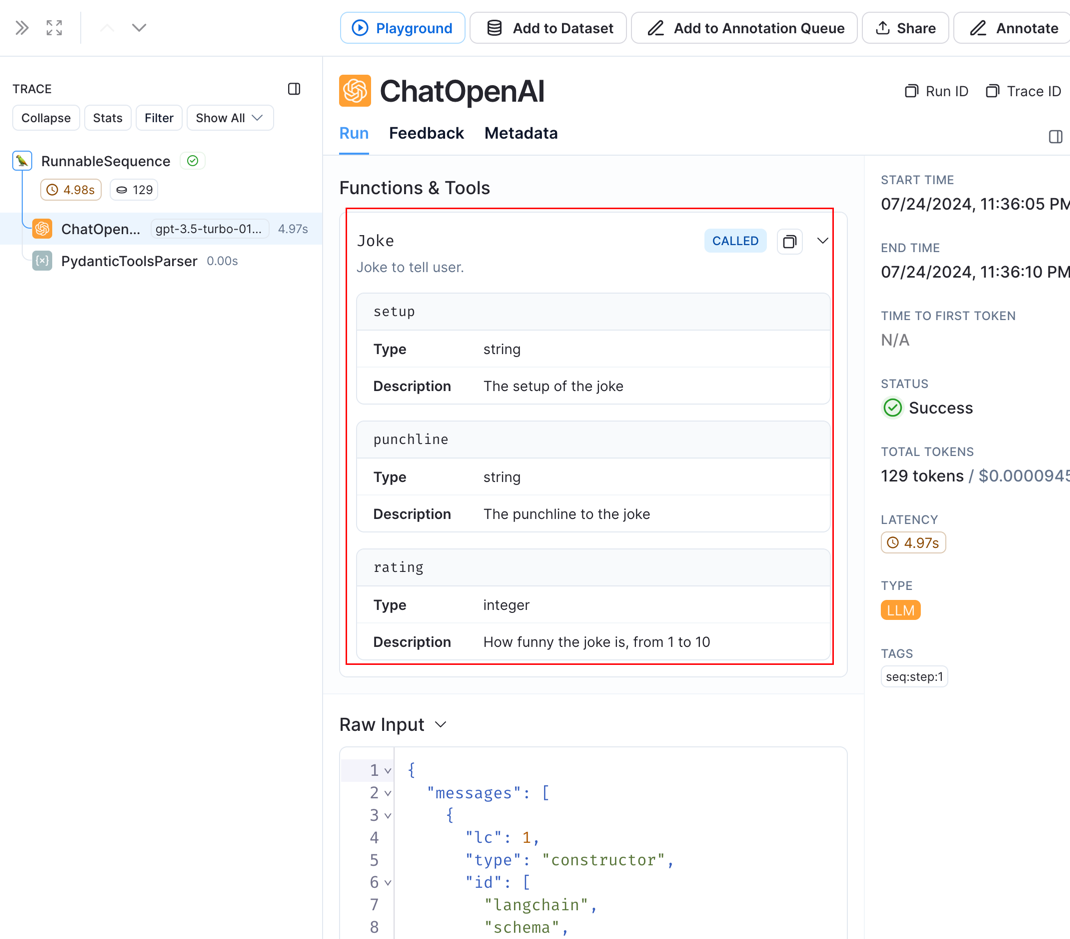Fold JSON code at line 1
Image resolution: width=1070 pixels, height=939 pixels.
pyautogui.click(x=388, y=771)
